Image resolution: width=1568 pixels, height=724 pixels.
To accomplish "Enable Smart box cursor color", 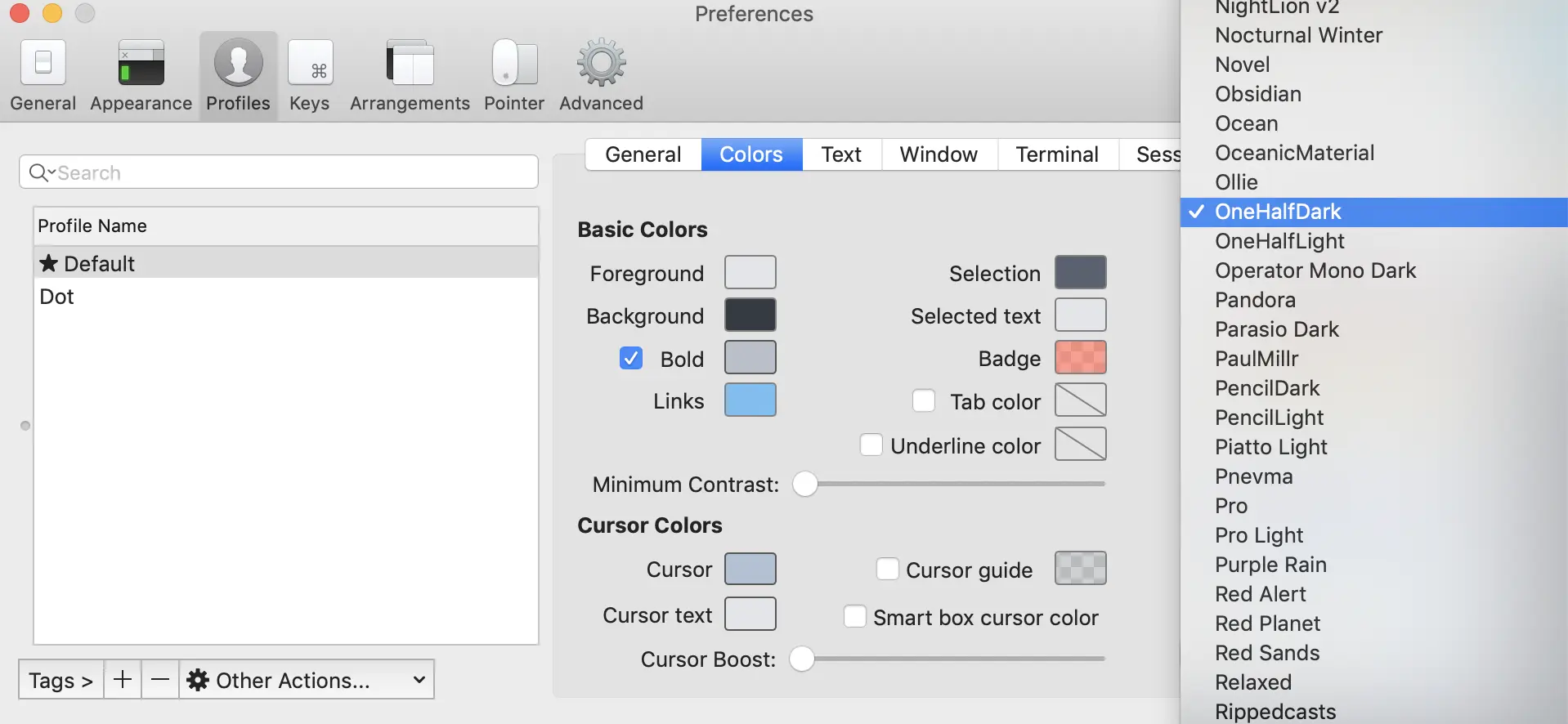I will pyautogui.click(x=855, y=617).
